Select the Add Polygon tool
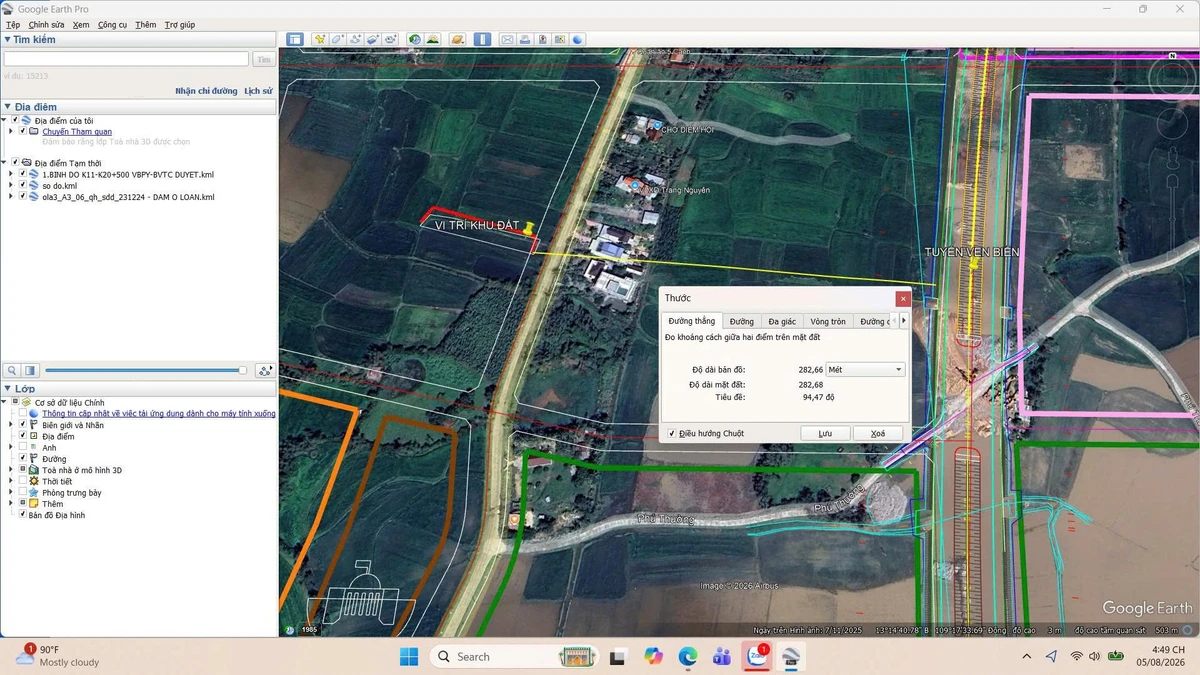The image size is (1200, 675). [338, 39]
